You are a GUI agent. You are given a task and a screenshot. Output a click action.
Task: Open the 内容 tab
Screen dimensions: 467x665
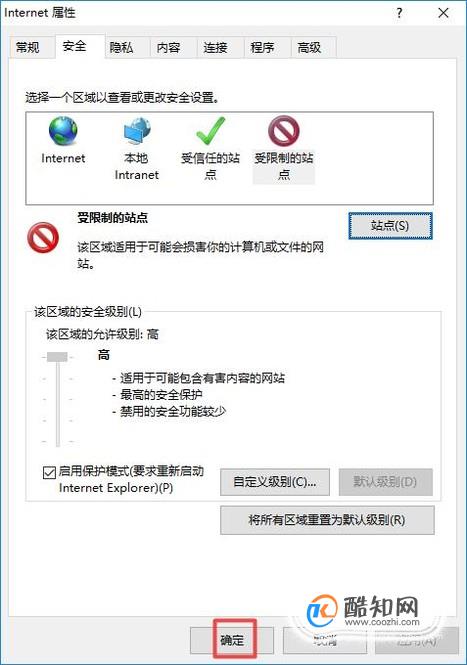point(168,47)
